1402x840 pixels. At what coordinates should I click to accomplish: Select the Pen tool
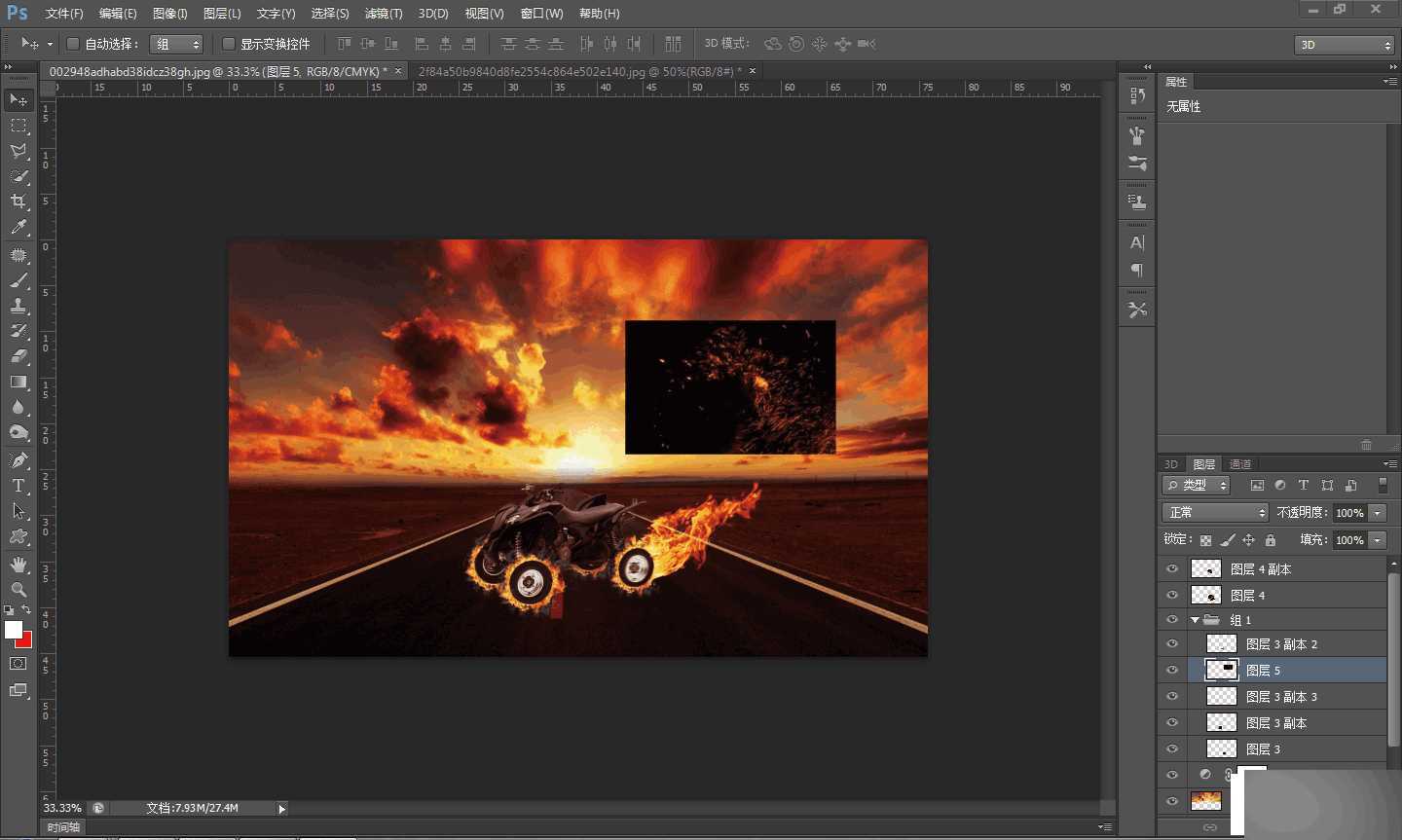18,460
